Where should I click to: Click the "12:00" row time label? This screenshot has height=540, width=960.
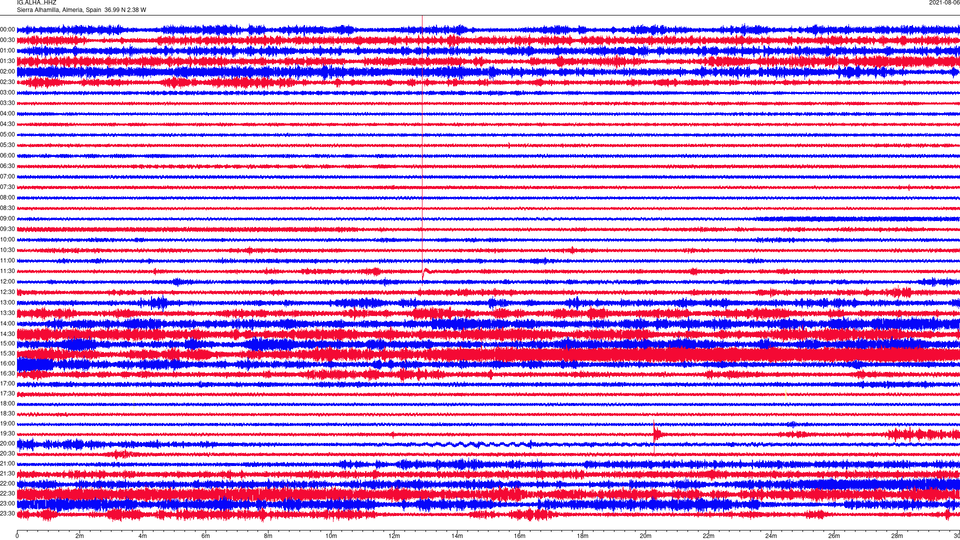tap(7, 282)
